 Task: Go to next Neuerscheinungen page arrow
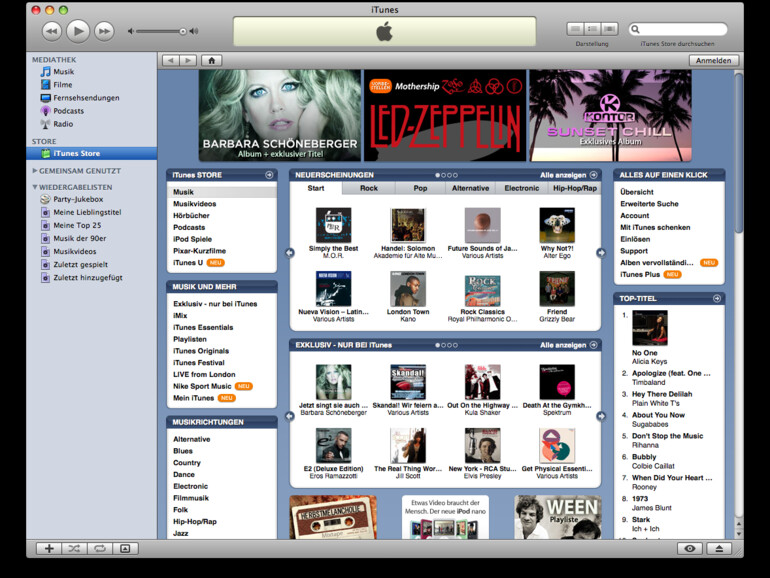601,252
